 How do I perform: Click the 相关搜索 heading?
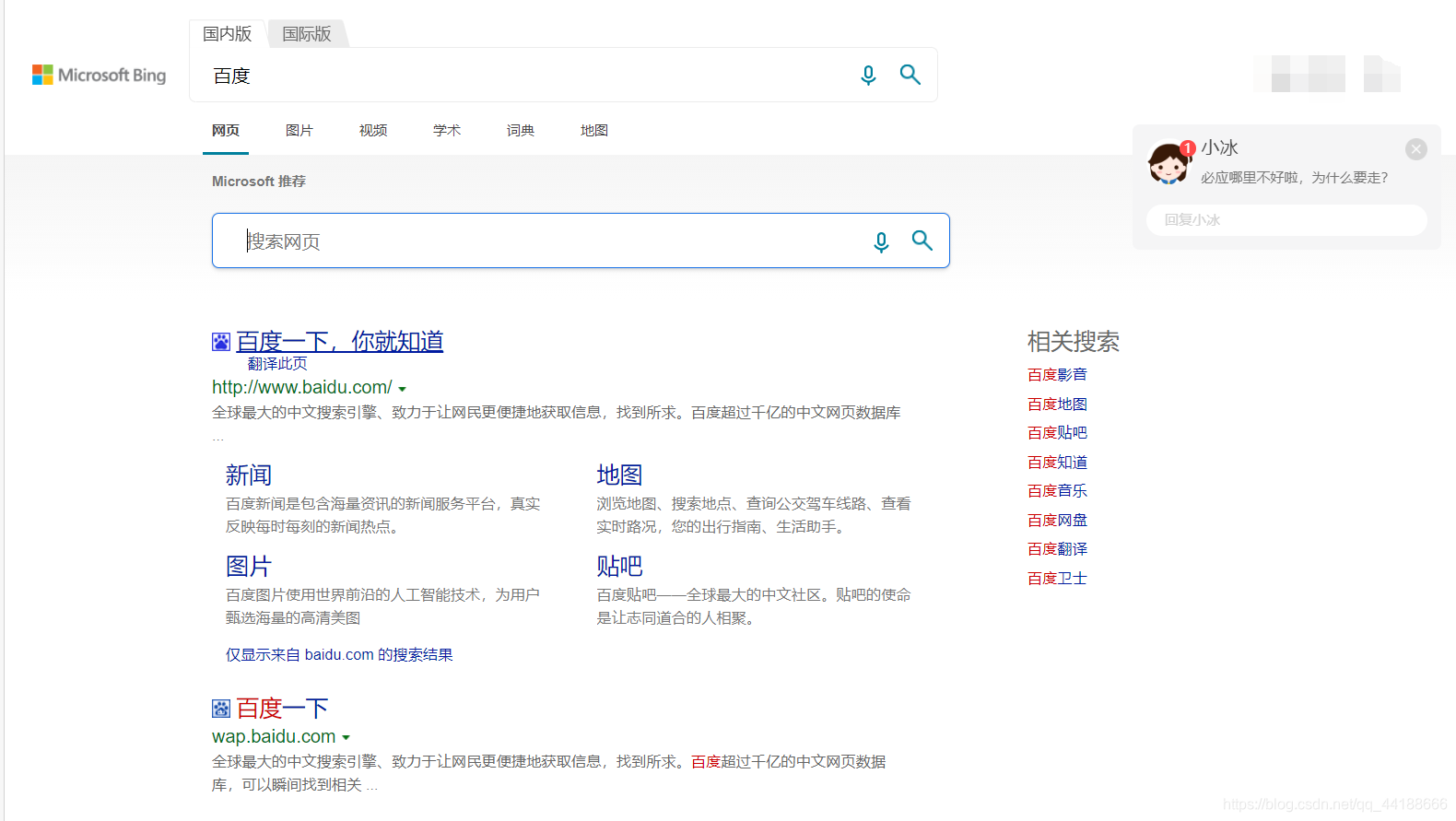click(x=1074, y=342)
